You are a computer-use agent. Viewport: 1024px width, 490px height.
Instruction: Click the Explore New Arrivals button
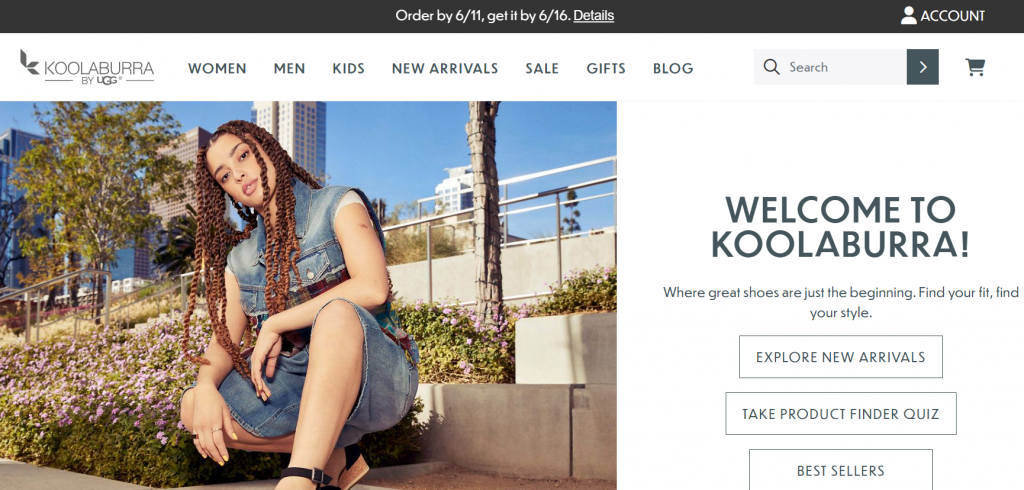[x=840, y=357]
